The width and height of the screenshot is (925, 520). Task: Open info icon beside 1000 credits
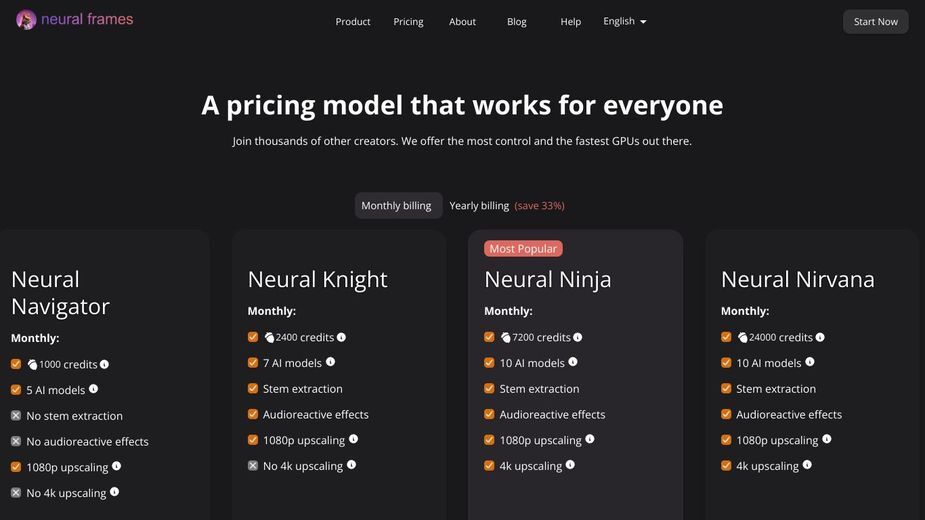pyautogui.click(x=104, y=364)
